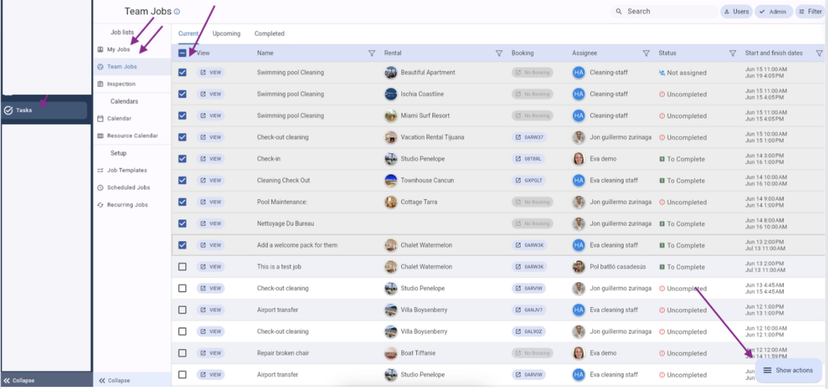
Task: Click Beautiful Apartment rental thumbnail
Action: (x=391, y=72)
